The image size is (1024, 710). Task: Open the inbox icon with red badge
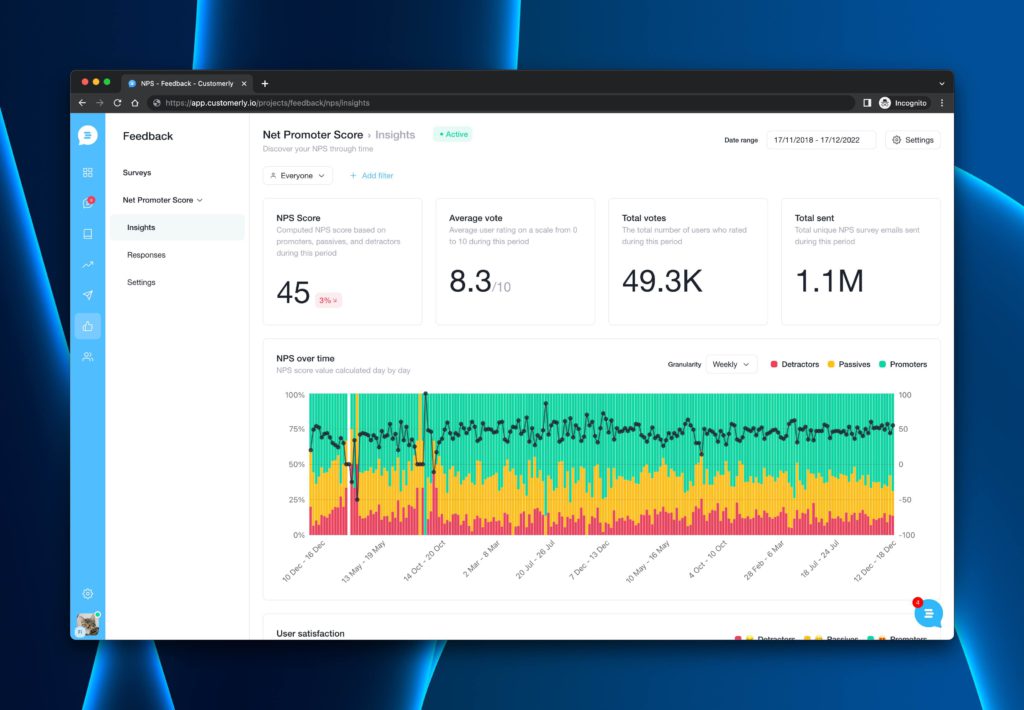pos(88,203)
